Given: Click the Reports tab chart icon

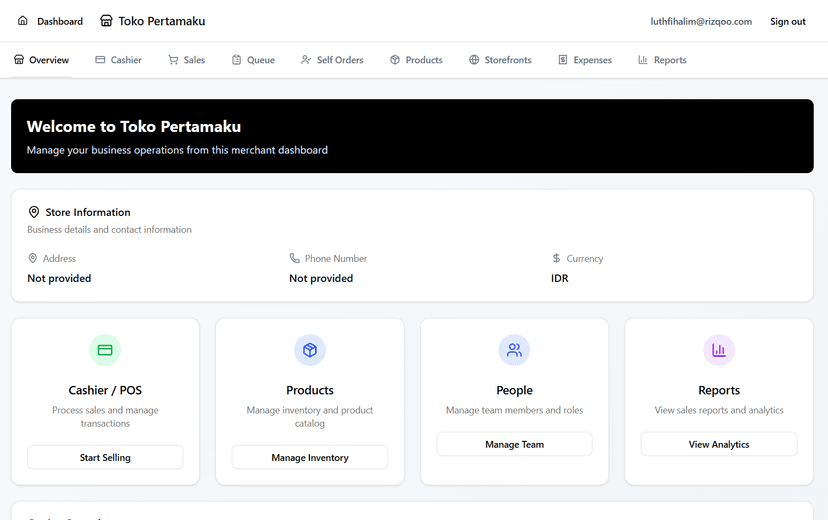Looking at the screenshot, I should (643, 60).
